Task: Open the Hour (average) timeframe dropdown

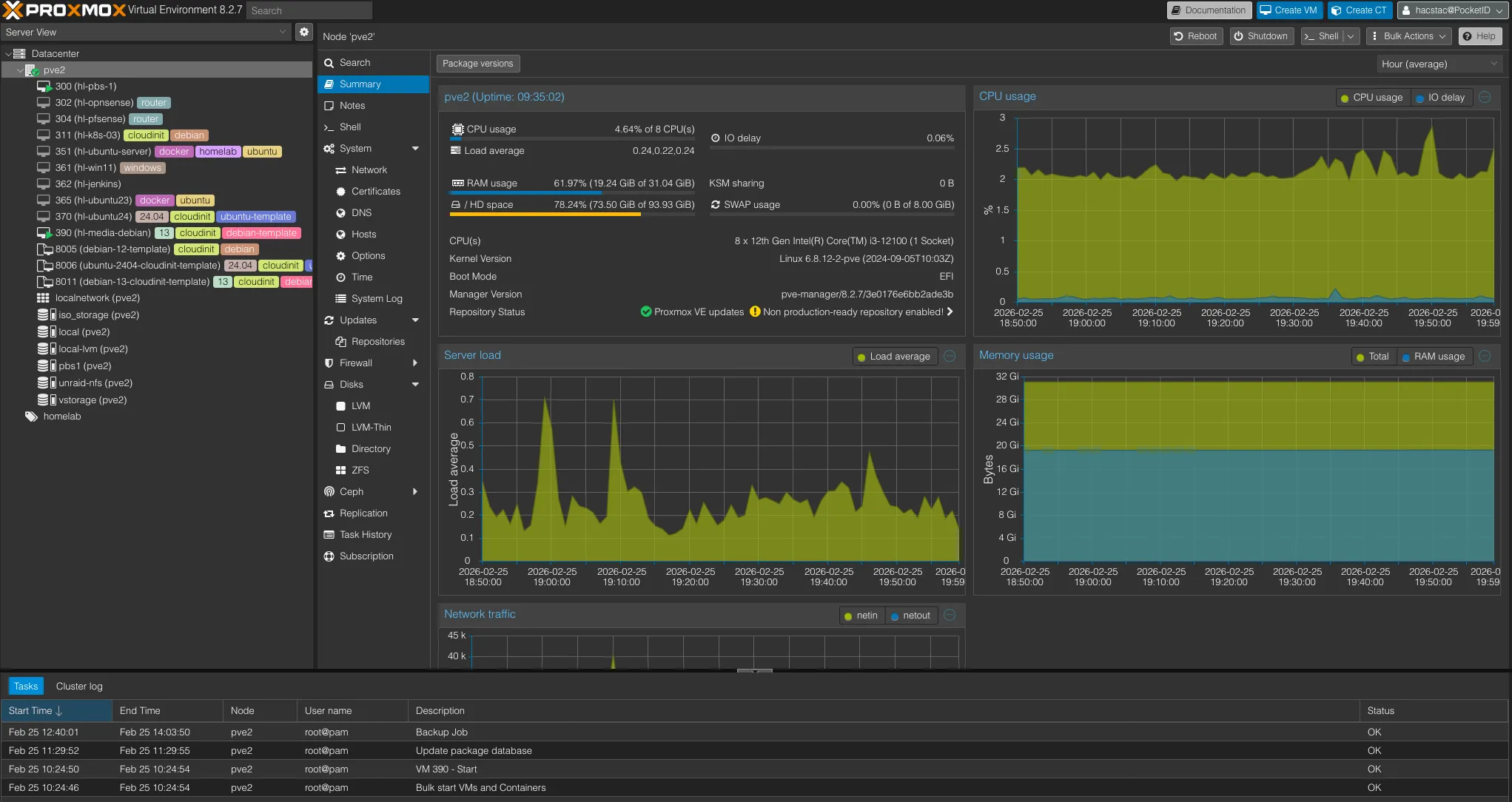Action: [x=1439, y=64]
